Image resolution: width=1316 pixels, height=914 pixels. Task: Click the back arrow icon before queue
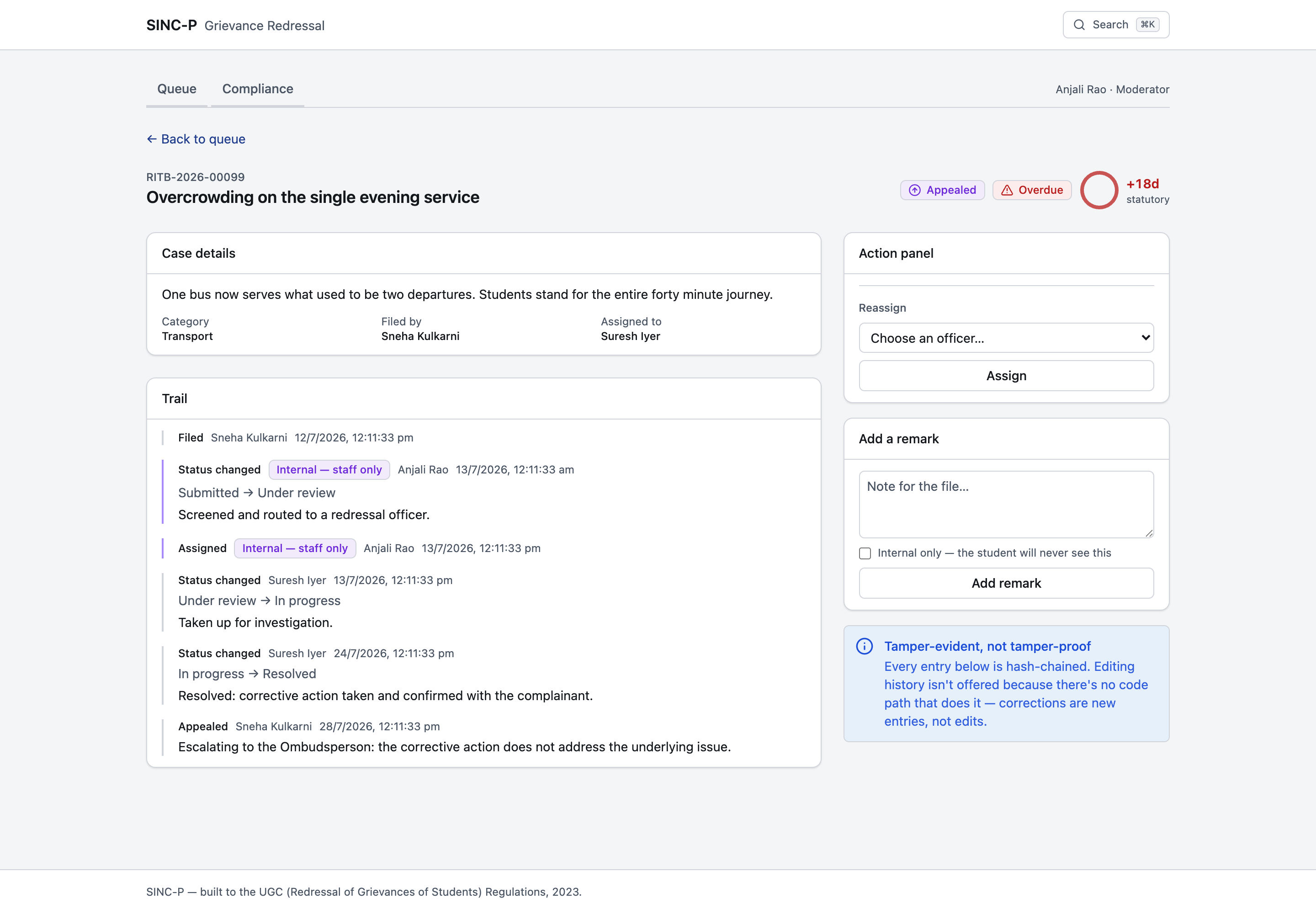(152, 139)
